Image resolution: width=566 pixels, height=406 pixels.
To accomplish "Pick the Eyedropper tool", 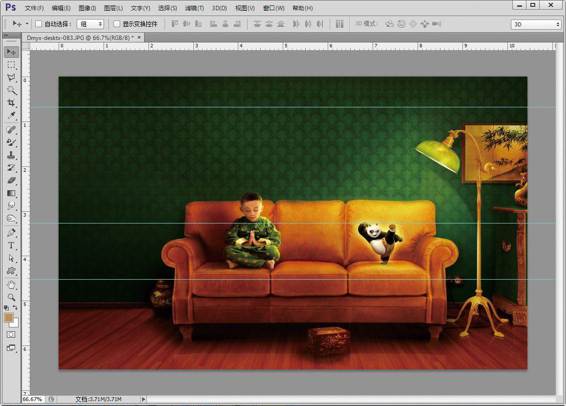I will point(11,116).
